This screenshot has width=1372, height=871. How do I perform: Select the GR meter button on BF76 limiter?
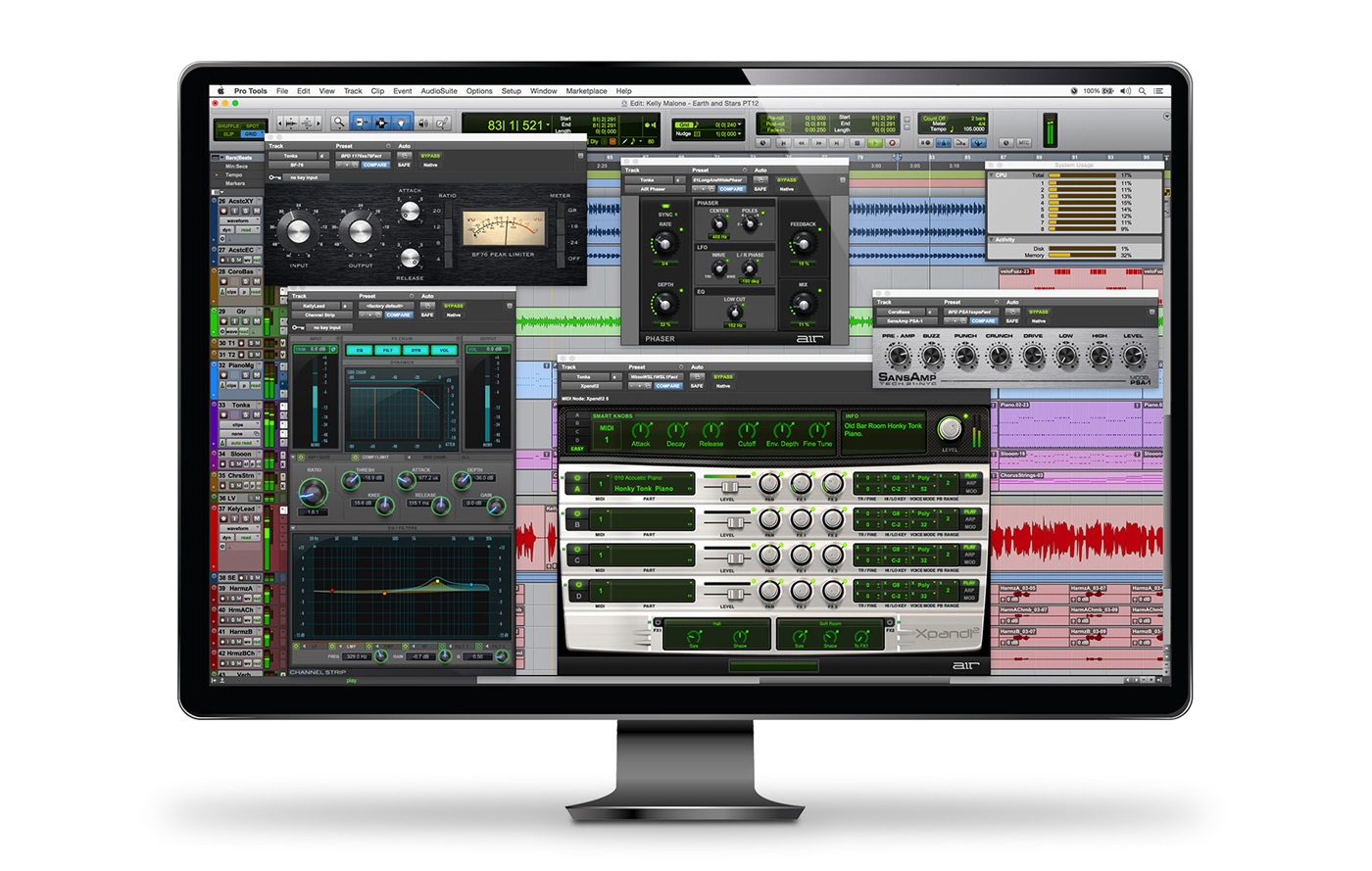click(561, 211)
